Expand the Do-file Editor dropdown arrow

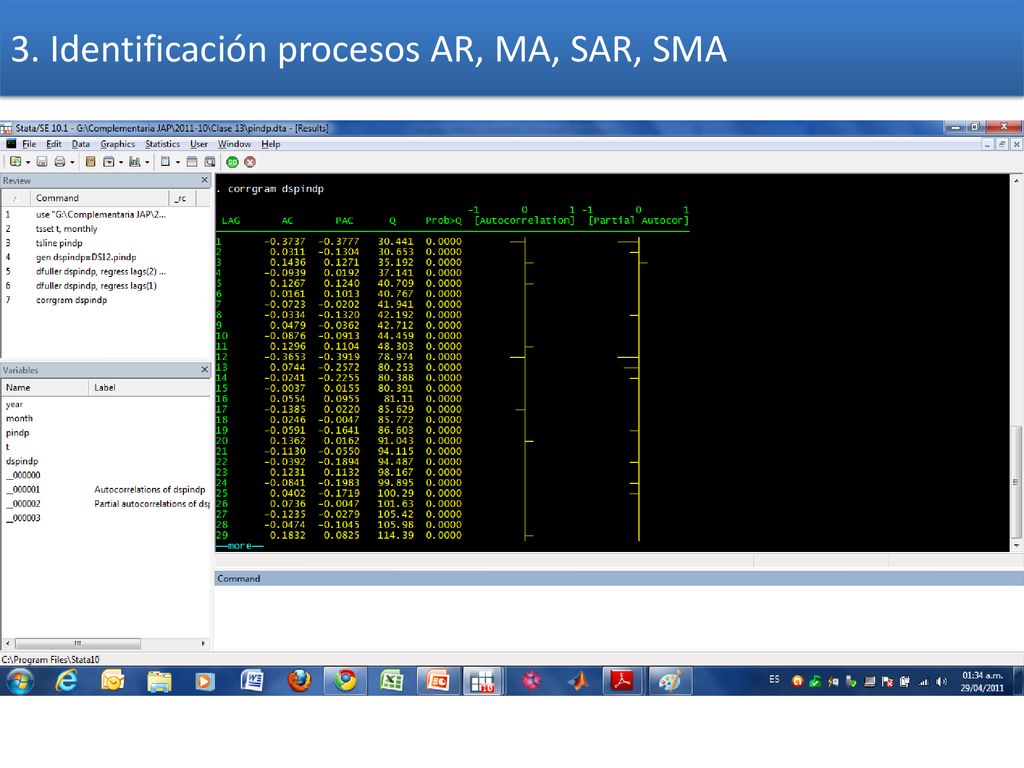click(178, 163)
